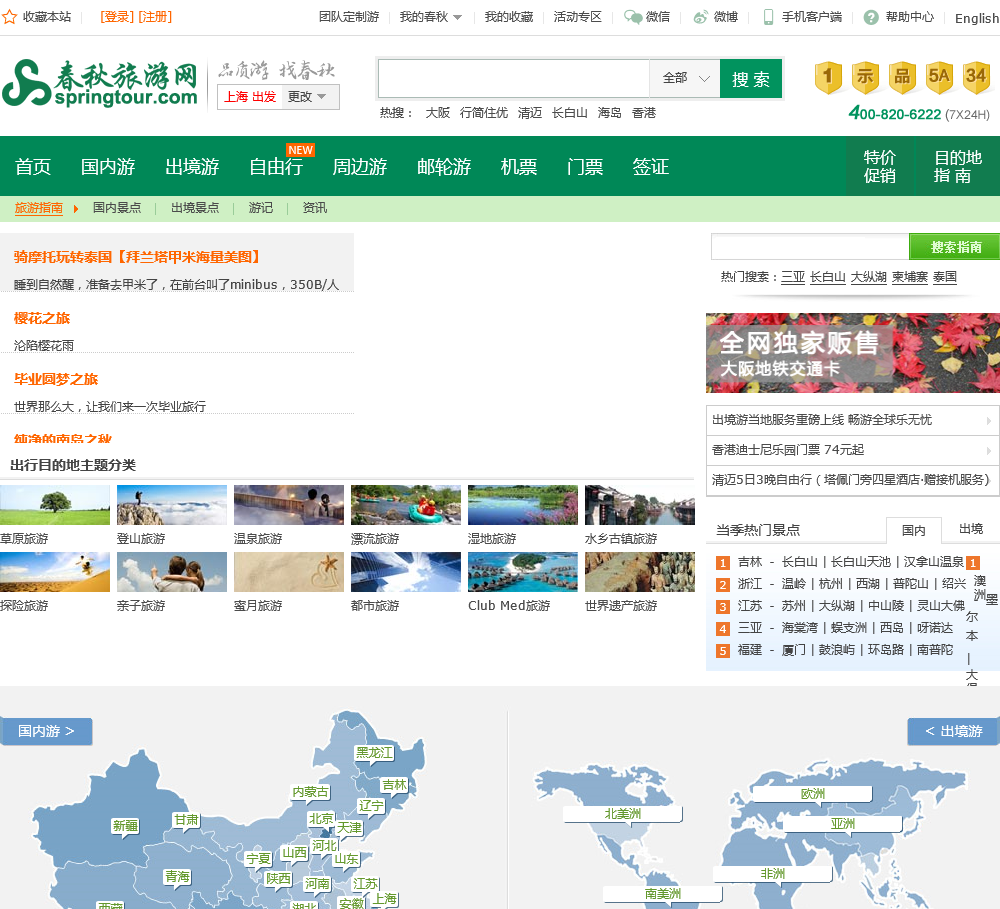Open the 水乡古镇旅游 thumbnail

click(x=640, y=505)
